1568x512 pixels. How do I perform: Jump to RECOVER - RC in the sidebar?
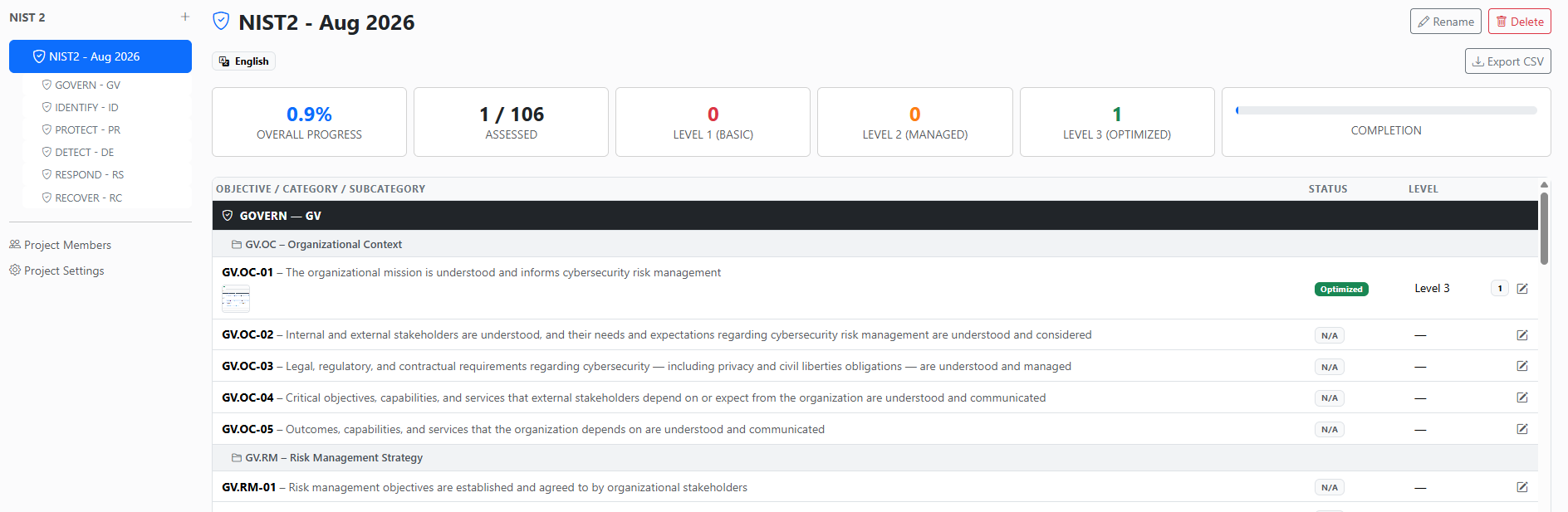(x=107, y=197)
